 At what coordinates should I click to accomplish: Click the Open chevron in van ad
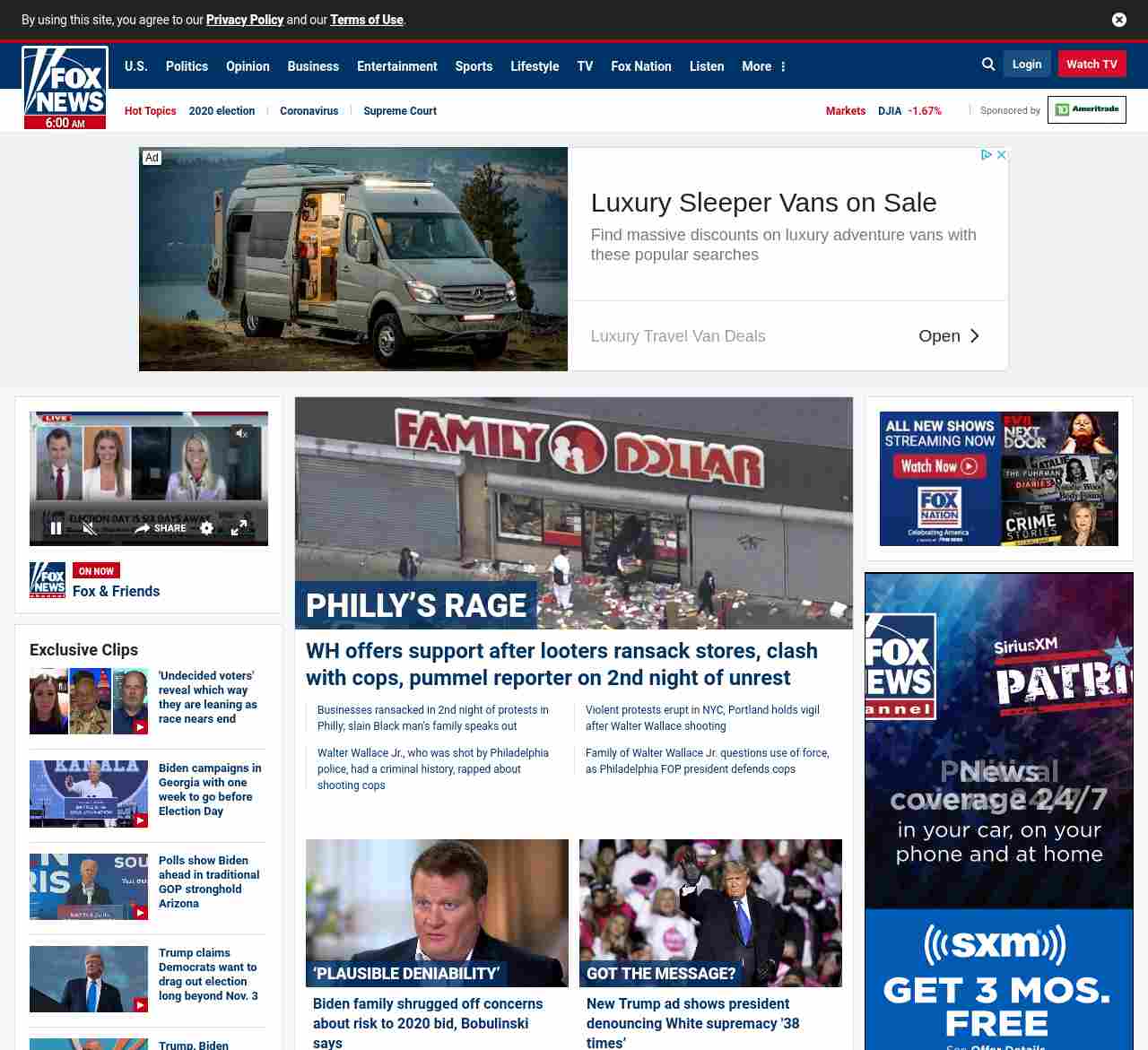tap(974, 336)
